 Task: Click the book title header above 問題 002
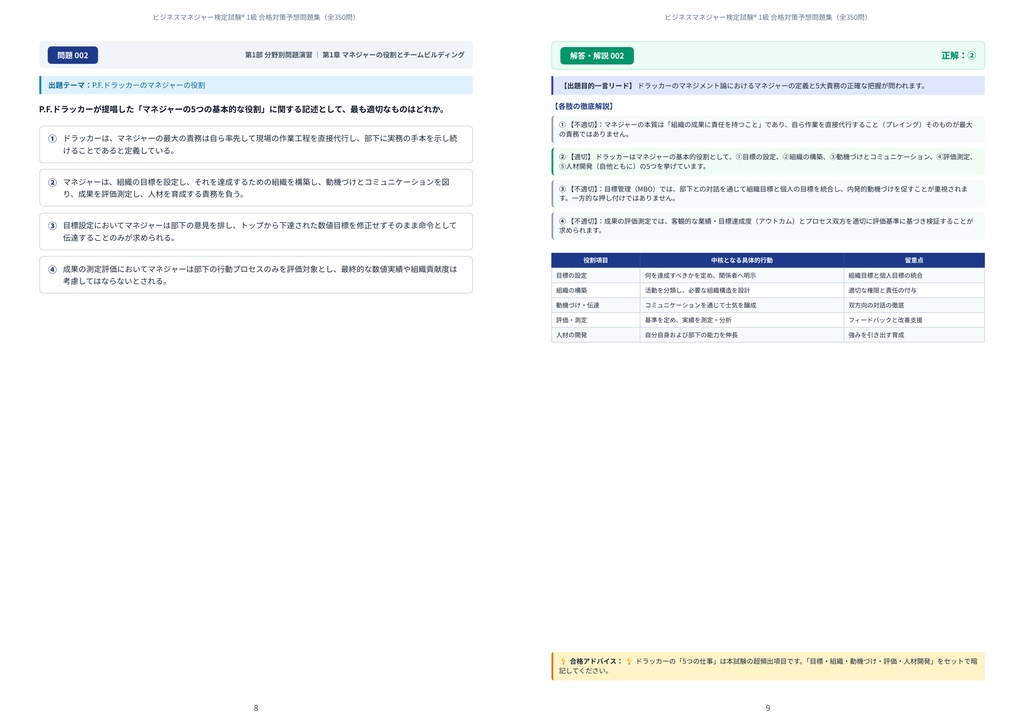(254, 17)
